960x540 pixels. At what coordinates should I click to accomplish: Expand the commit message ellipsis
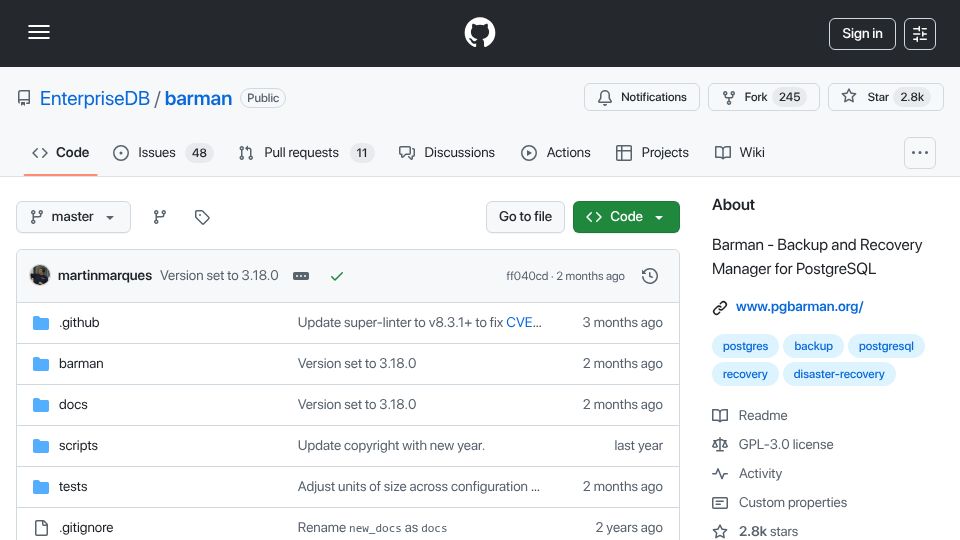(x=301, y=276)
